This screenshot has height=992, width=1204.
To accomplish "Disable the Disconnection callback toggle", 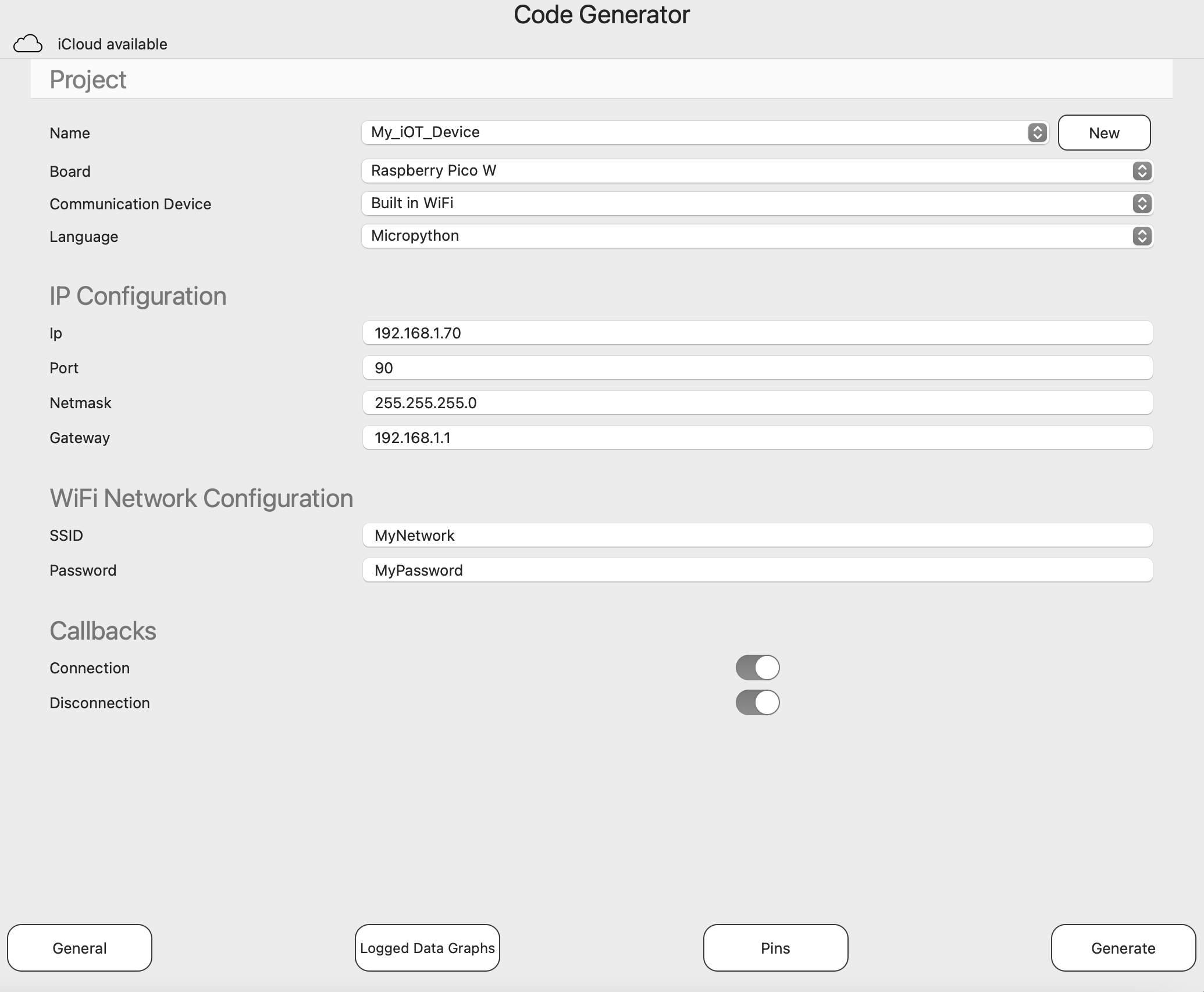I will [757, 702].
